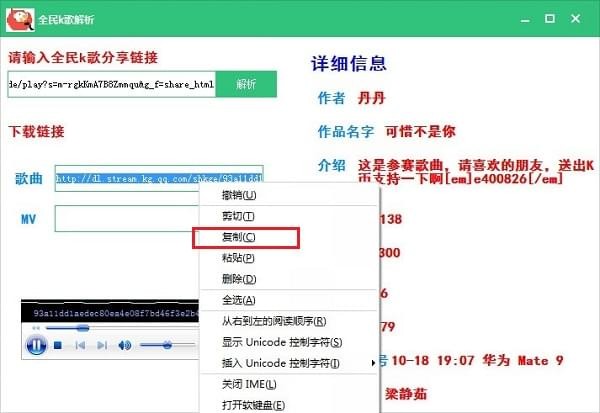Focus the share link input field
This screenshot has width=600, height=413.
(x=111, y=84)
